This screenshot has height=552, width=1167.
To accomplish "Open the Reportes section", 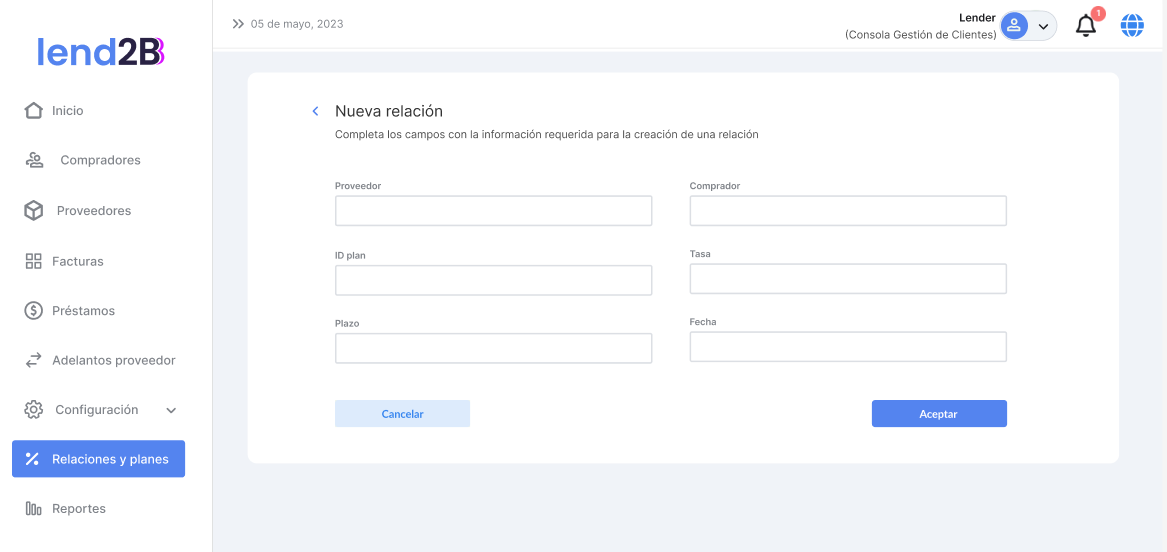I will [78, 509].
